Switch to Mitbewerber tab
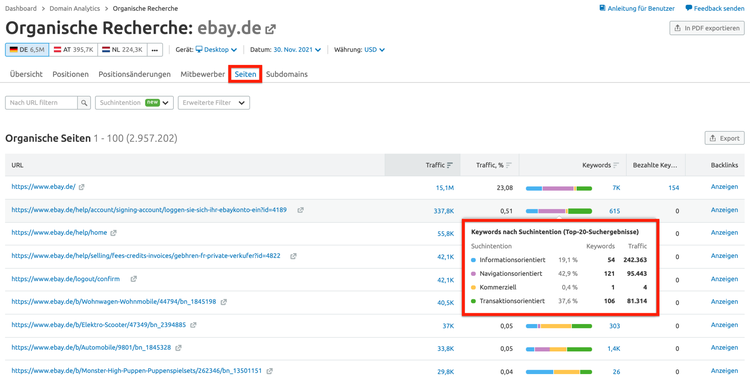This screenshot has width=750, height=383. click(203, 75)
